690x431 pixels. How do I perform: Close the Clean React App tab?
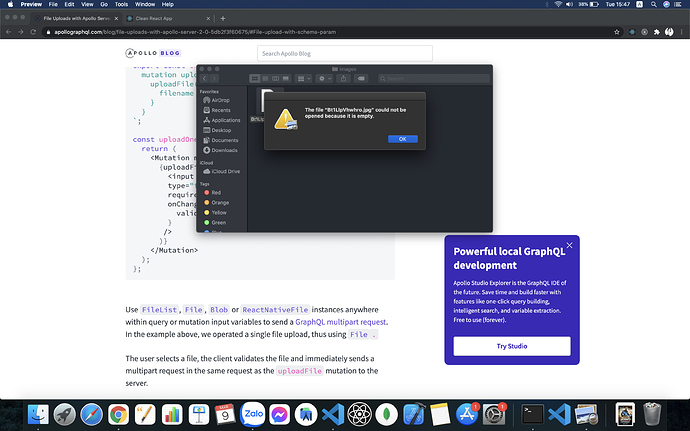coord(208,18)
